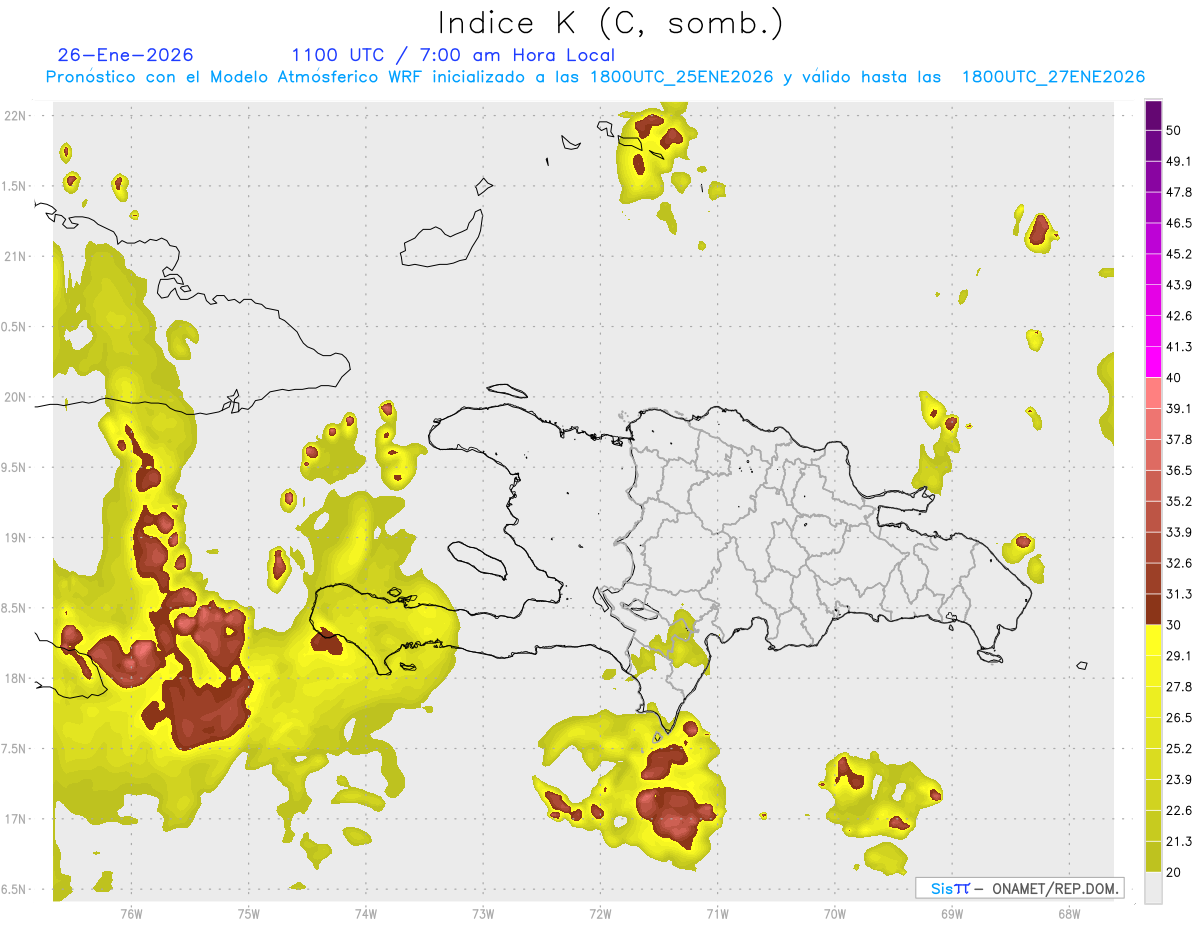Click colorbar value '49.1'
Viewport: 1200px width, 927px height.
(x=1178, y=161)
